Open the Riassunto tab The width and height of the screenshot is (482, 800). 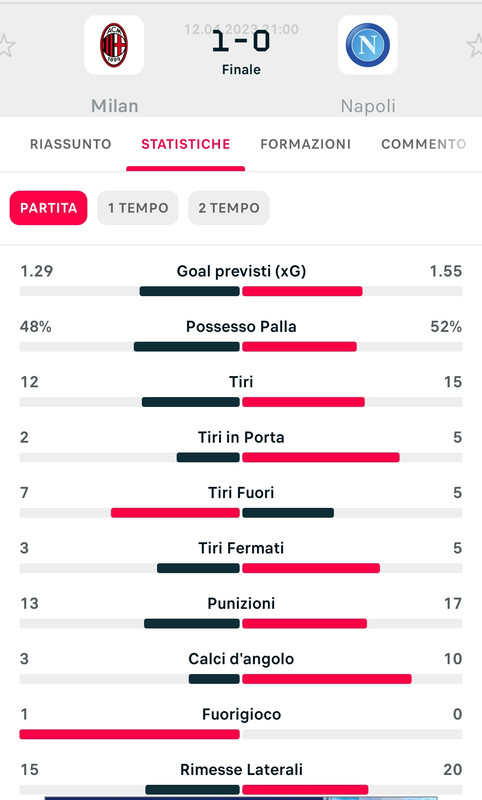pyautogui.click(x=70, y=144)
